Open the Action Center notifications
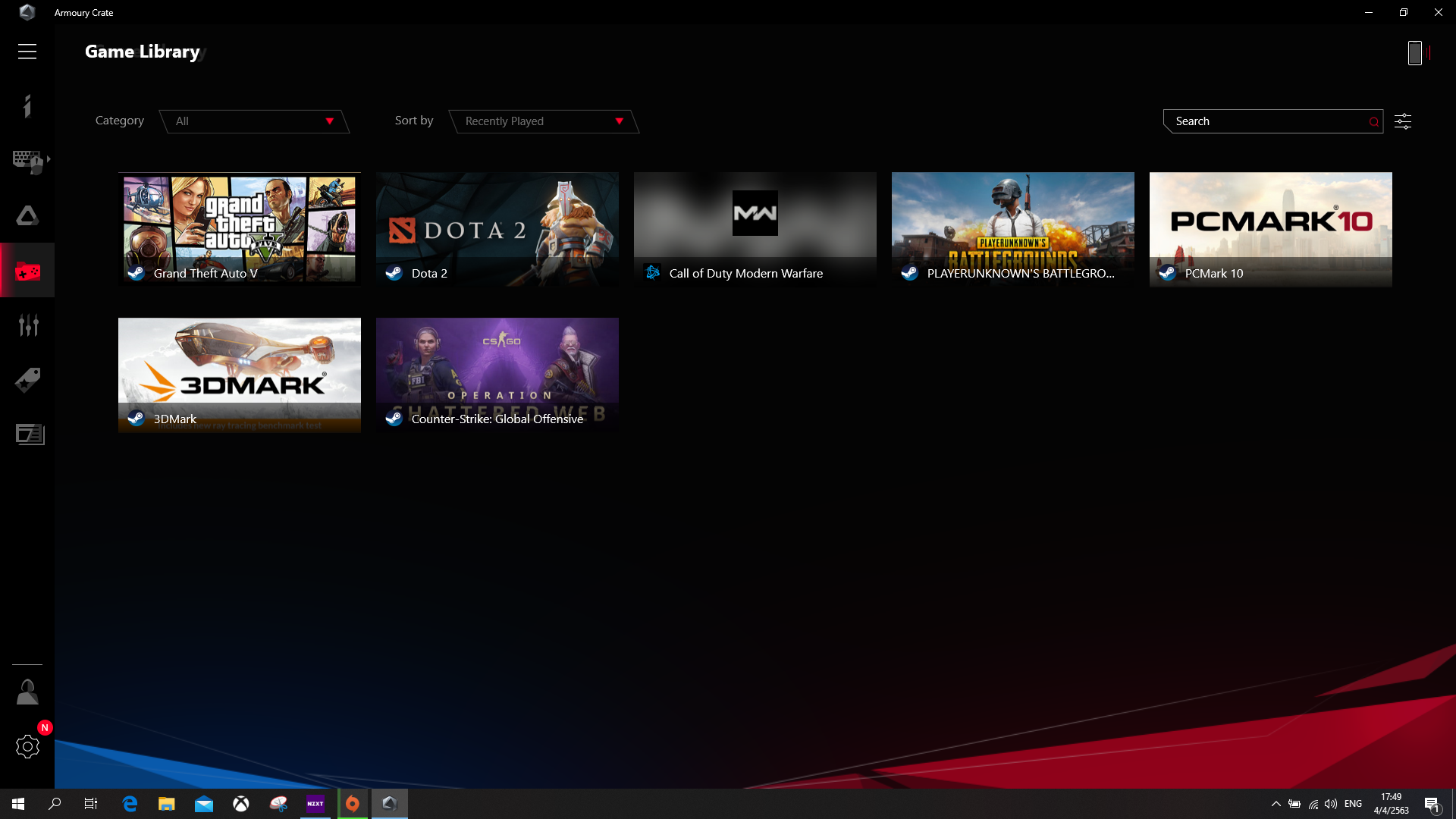Image resolution: width=1456 pixels, height=819 pixels. click(1432, 805)
